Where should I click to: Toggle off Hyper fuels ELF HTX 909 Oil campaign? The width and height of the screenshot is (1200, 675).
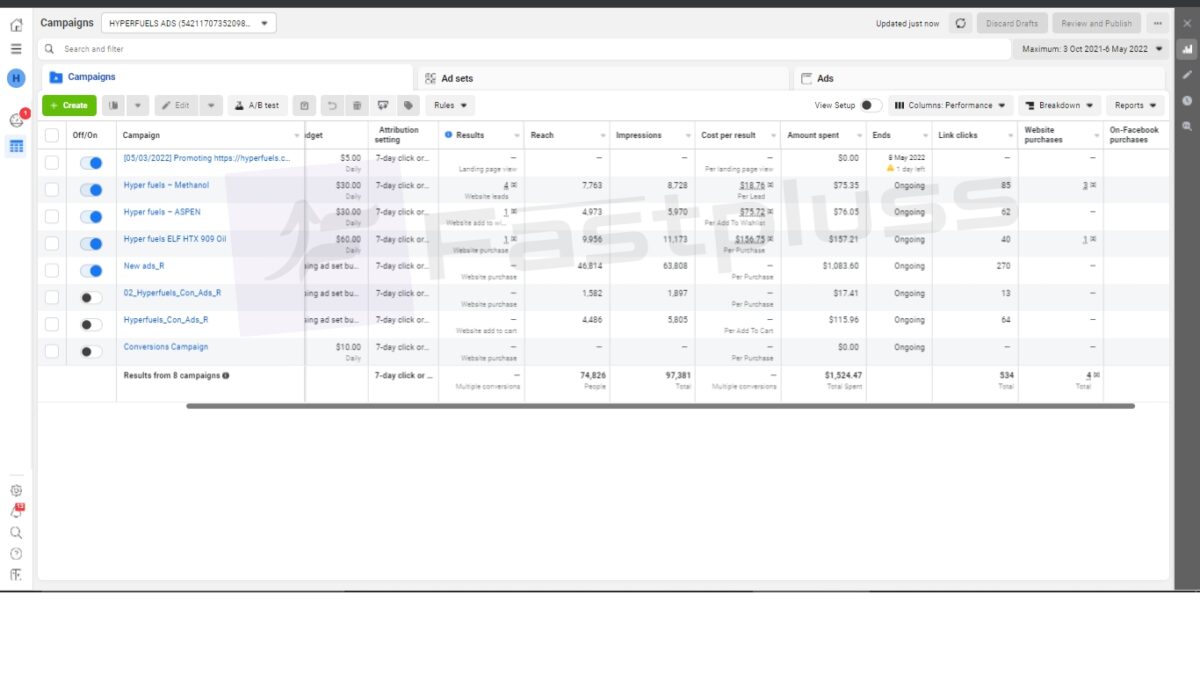pos(91,244)
